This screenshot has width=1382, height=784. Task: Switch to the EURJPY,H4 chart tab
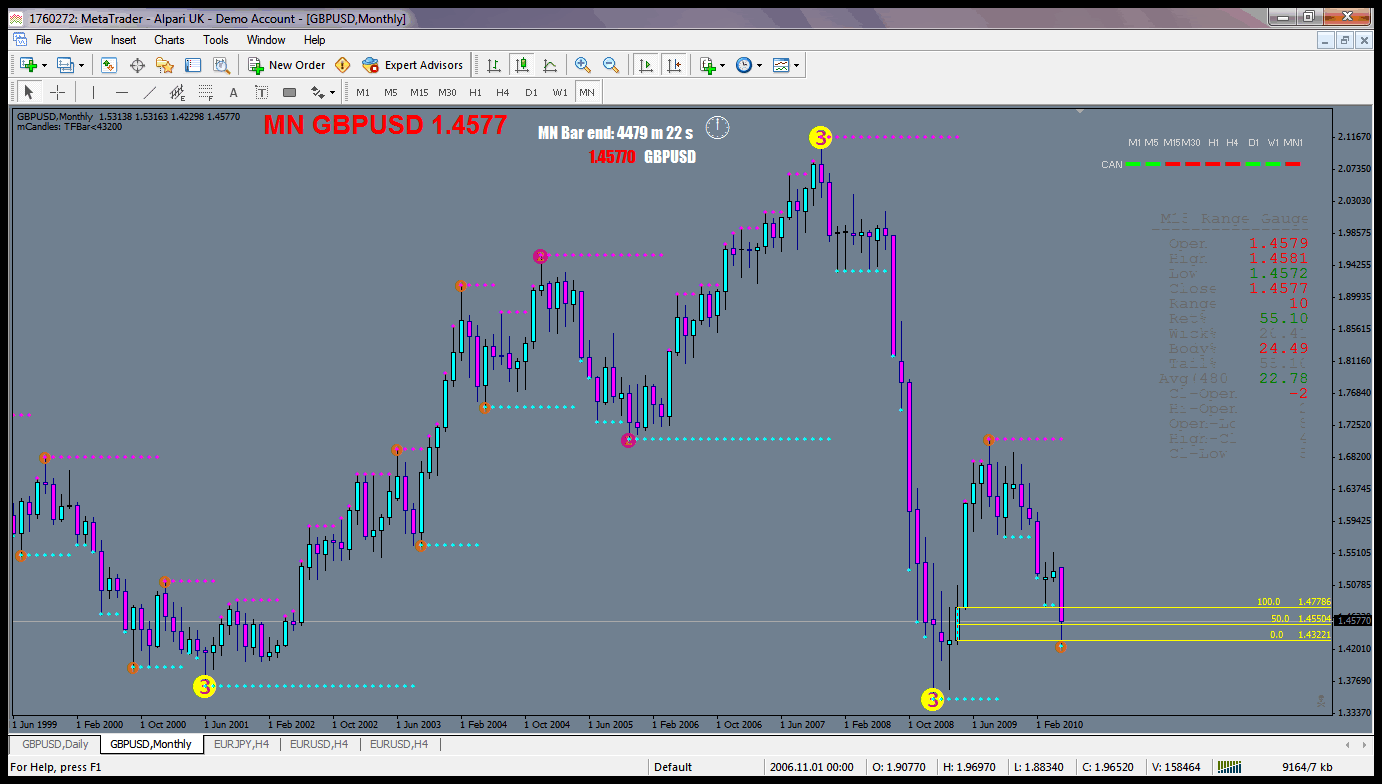240,744
